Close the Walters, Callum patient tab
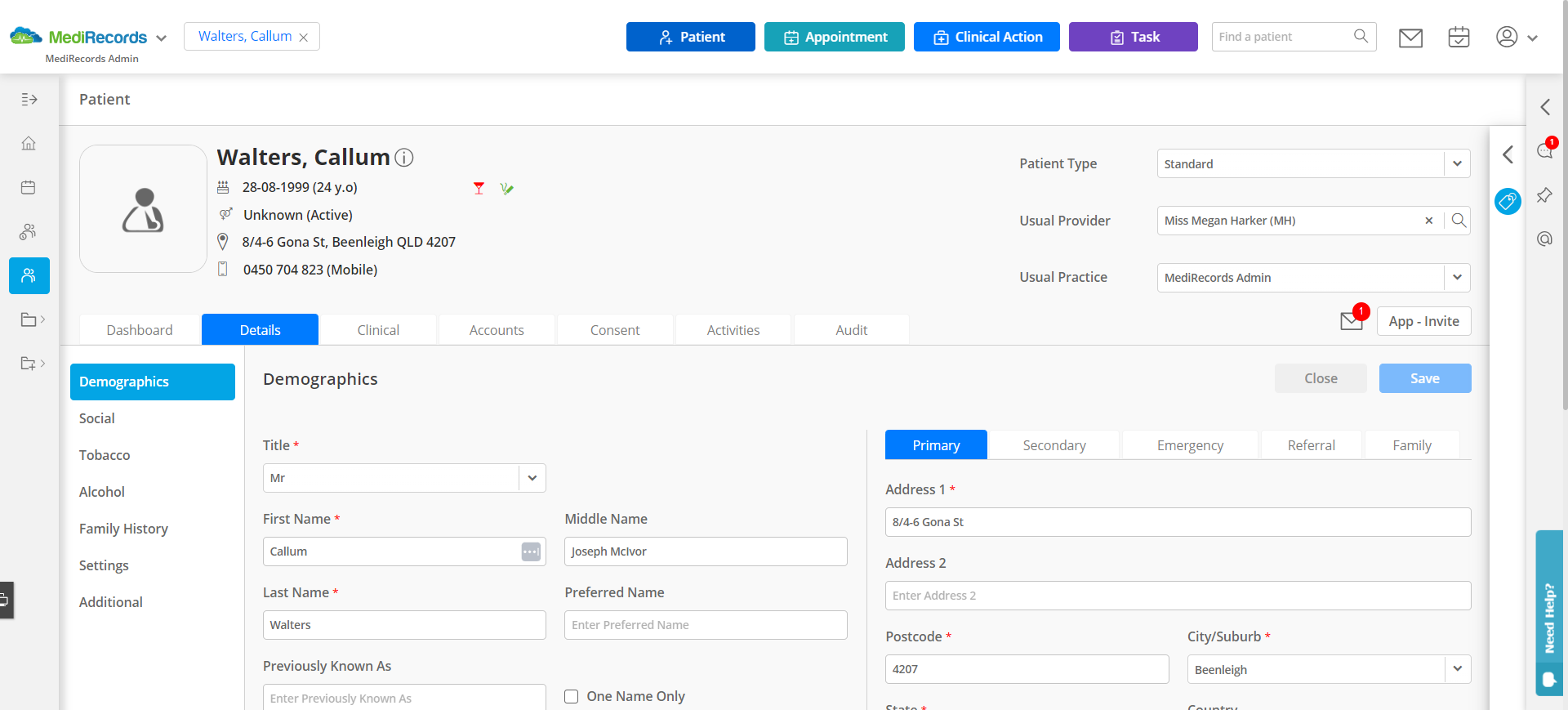 [304, 38]
